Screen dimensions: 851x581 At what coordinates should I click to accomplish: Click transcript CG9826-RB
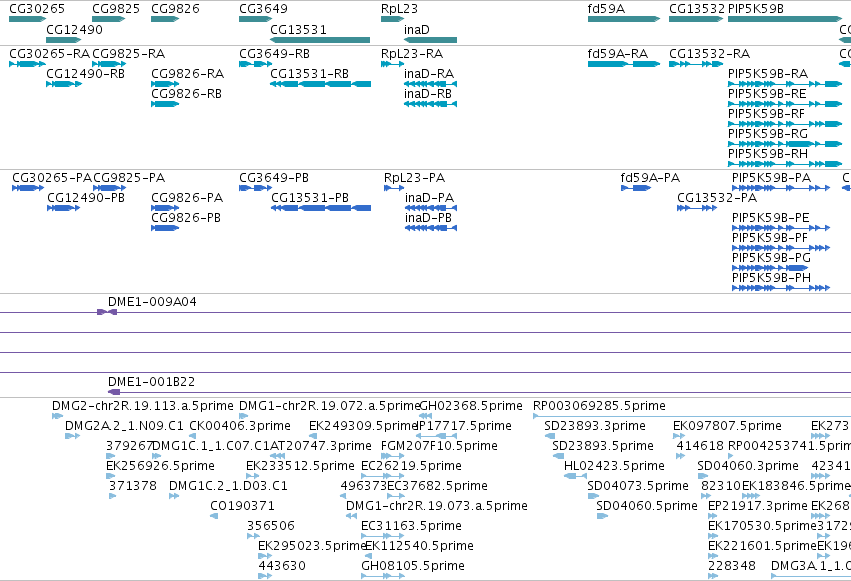point(165,104)
